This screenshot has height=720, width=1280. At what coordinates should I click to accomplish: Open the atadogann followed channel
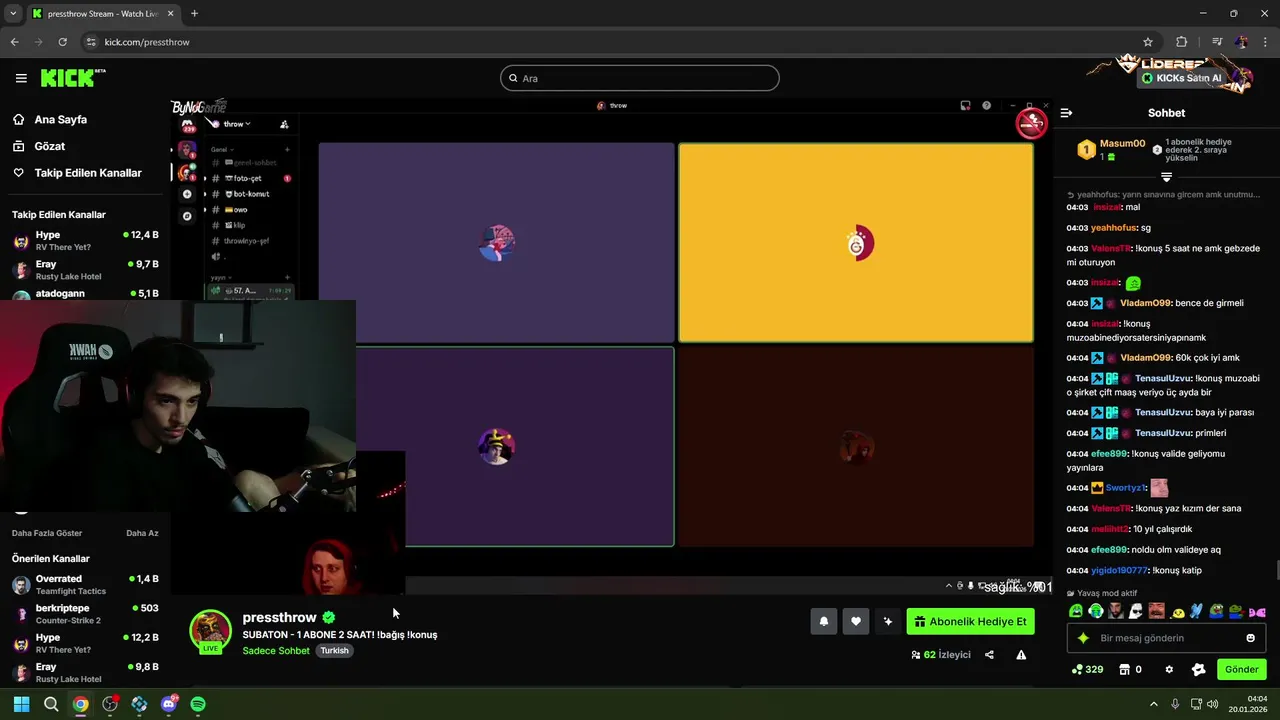pyautogui.click(x=85, y=294)
